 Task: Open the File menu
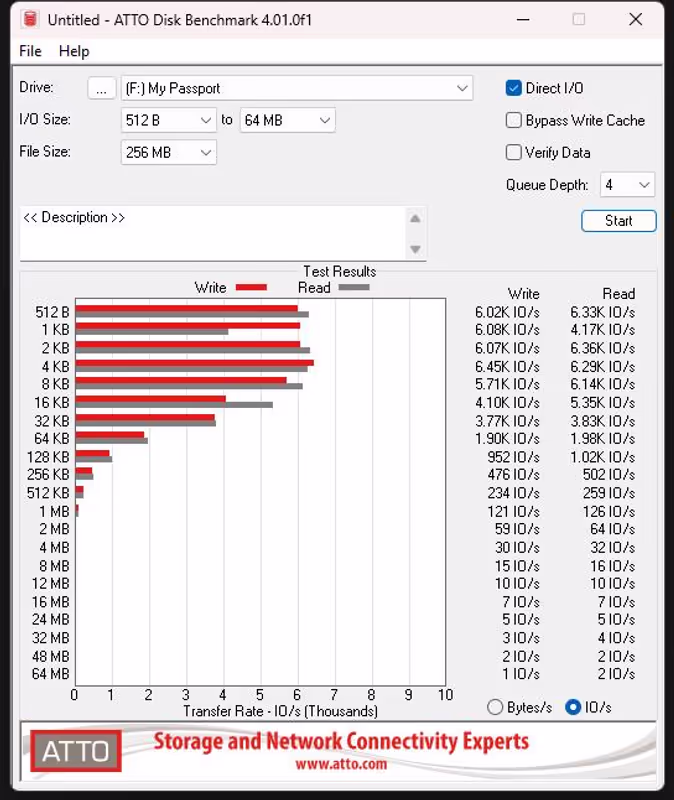(30, 51)
